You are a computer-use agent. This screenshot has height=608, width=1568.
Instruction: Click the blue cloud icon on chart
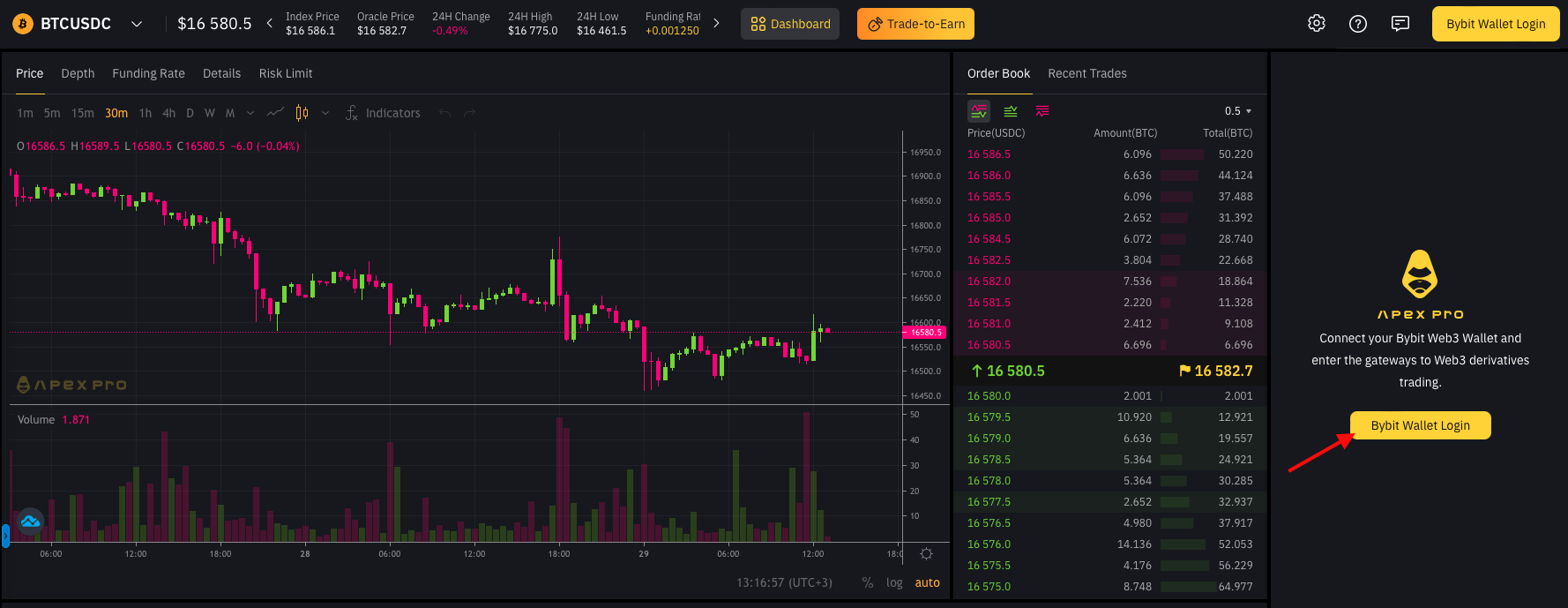(x=30, y=522)
